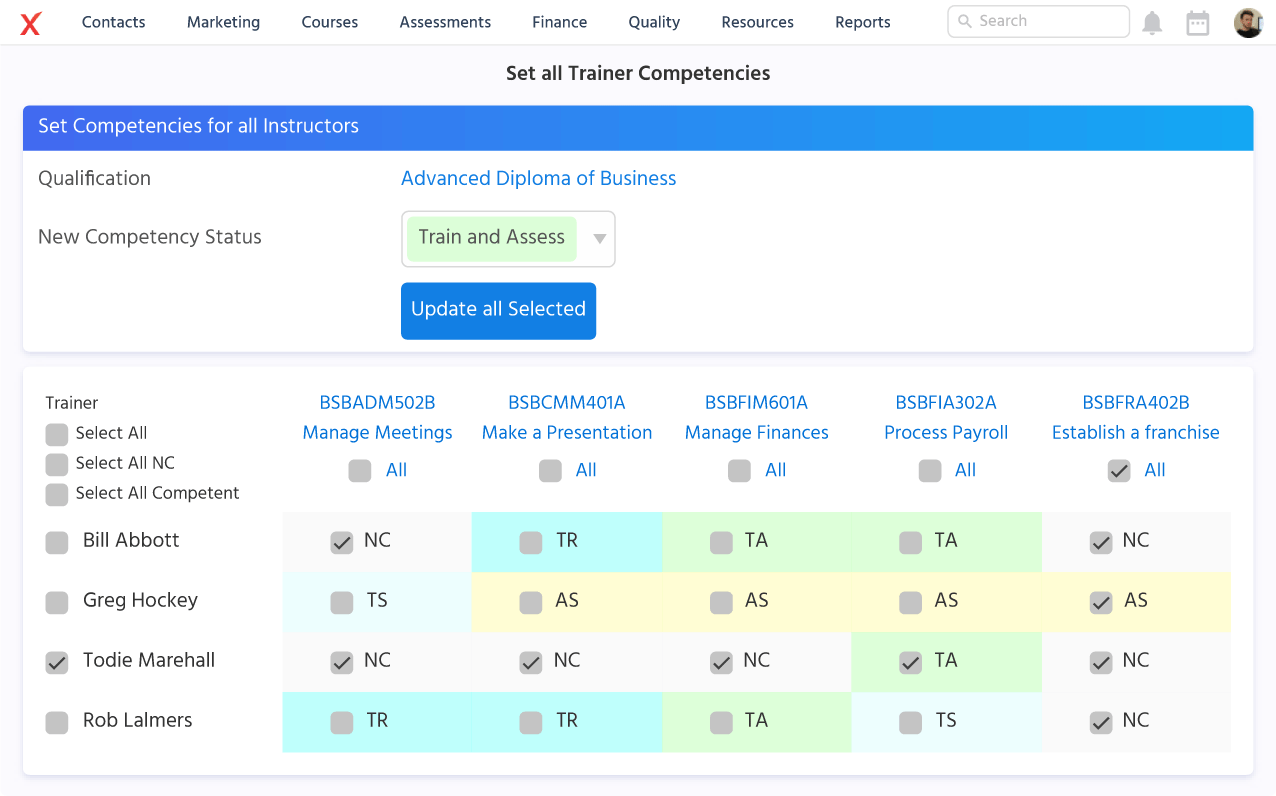Open the BSBADM502B Manage Meetings unit
The width and height of the screenshot is (1276, 796).
click(377, 417)
